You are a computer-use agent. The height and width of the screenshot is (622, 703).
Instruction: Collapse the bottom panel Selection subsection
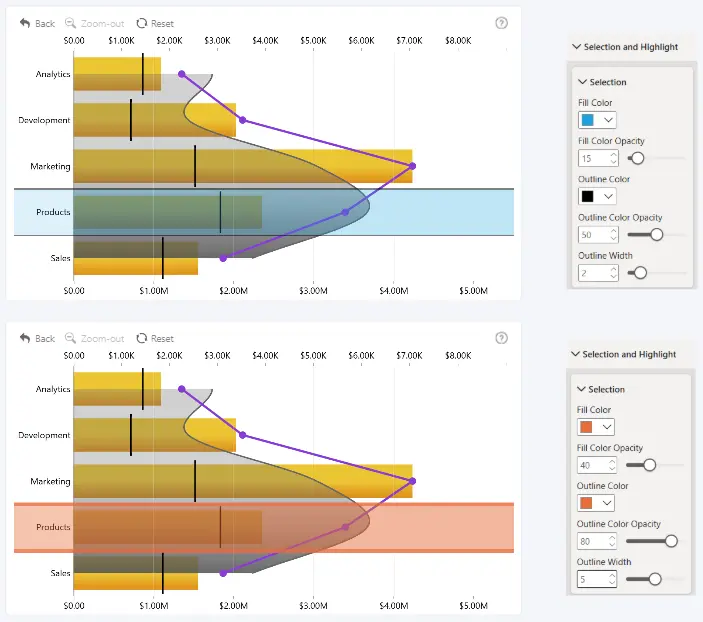581,389
